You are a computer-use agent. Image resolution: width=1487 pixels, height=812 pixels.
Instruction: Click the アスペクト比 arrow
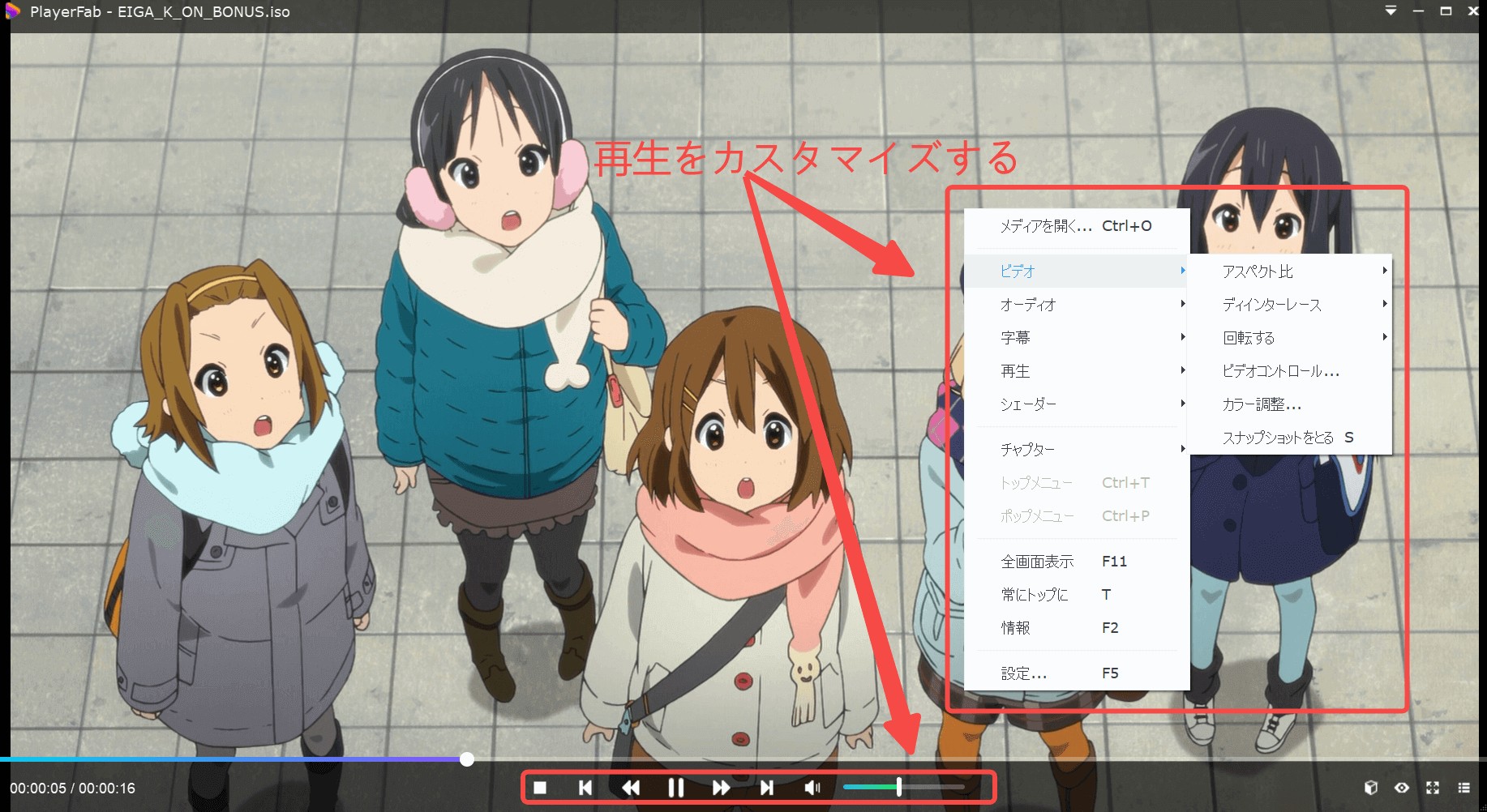[1385, 271]
